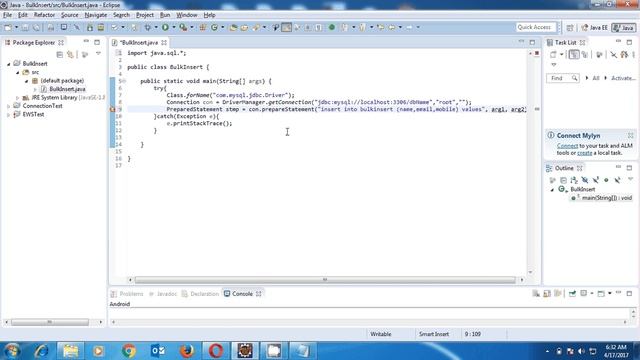Expand the EWSTest project
The image size is (640, 360).
click(x=9, y=115)
